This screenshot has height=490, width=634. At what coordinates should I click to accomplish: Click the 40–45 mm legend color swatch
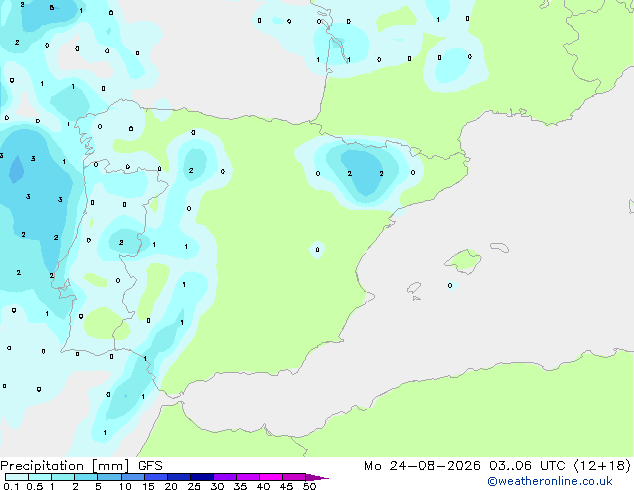point(271,477)
